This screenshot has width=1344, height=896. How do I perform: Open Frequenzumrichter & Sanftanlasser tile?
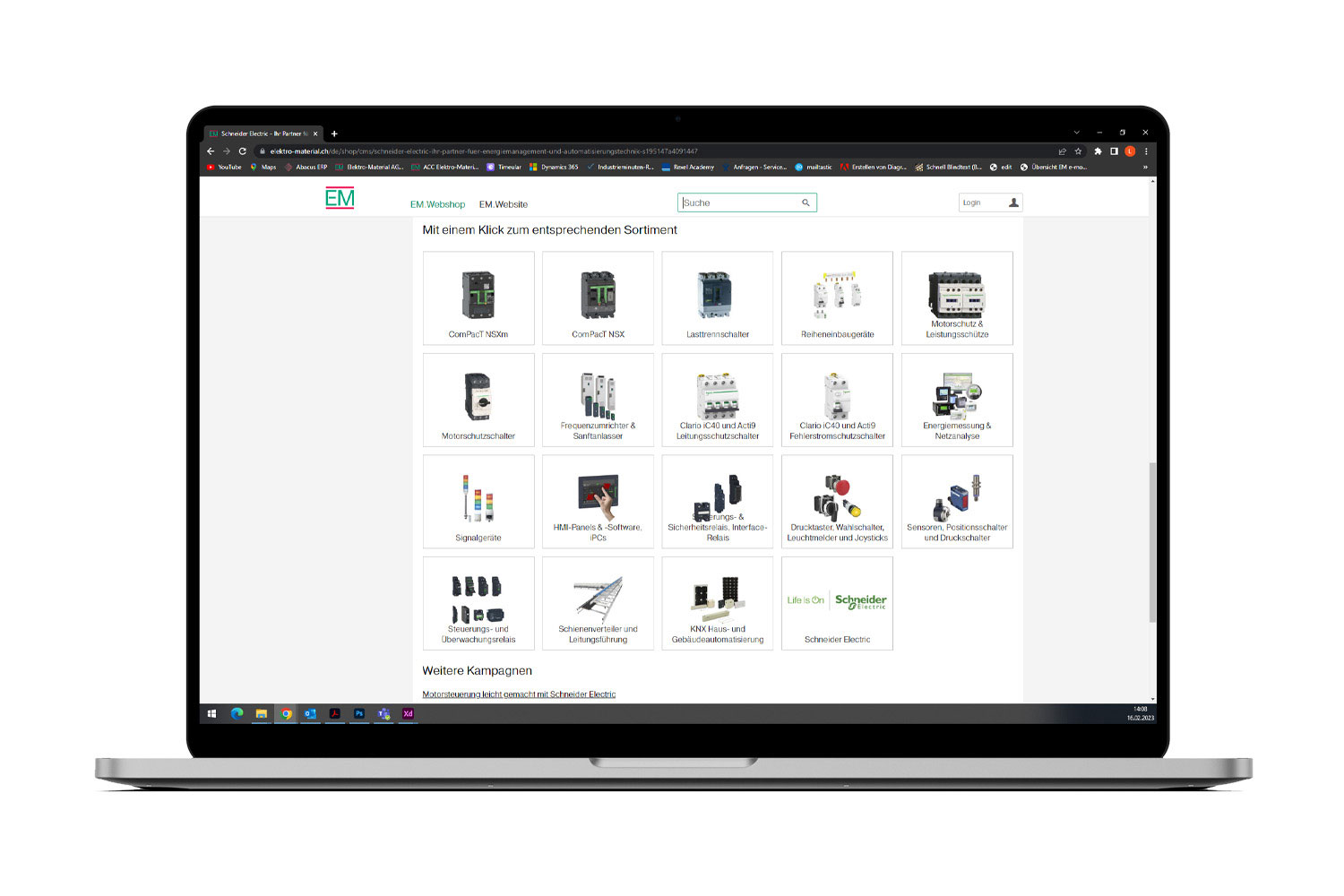tap(598, 400)
